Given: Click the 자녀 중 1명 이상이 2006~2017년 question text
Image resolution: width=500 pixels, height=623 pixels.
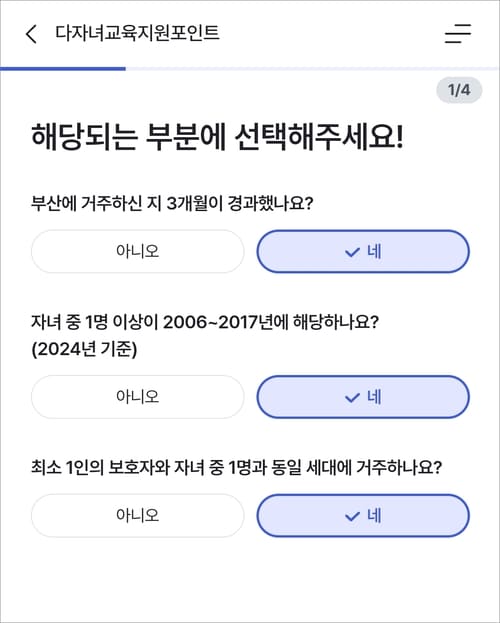Looking at the screenshot, I should click(205, 322).
